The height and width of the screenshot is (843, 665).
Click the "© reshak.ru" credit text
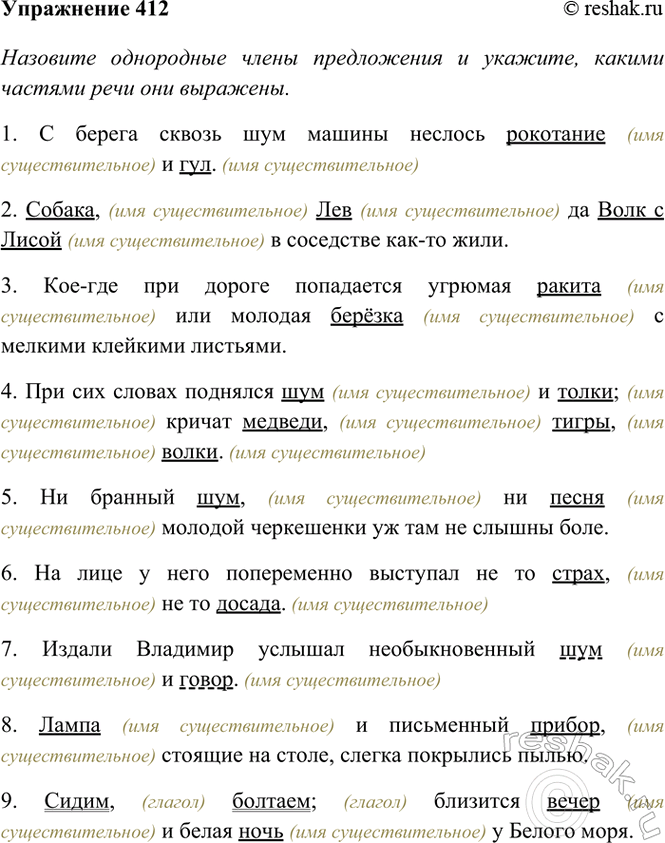[613, 9]
